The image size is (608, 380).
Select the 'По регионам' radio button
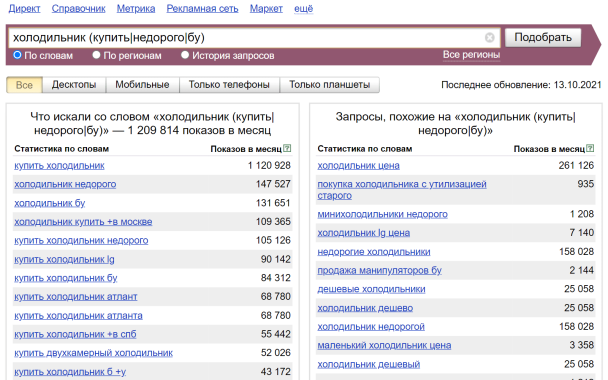pos(96,55)
